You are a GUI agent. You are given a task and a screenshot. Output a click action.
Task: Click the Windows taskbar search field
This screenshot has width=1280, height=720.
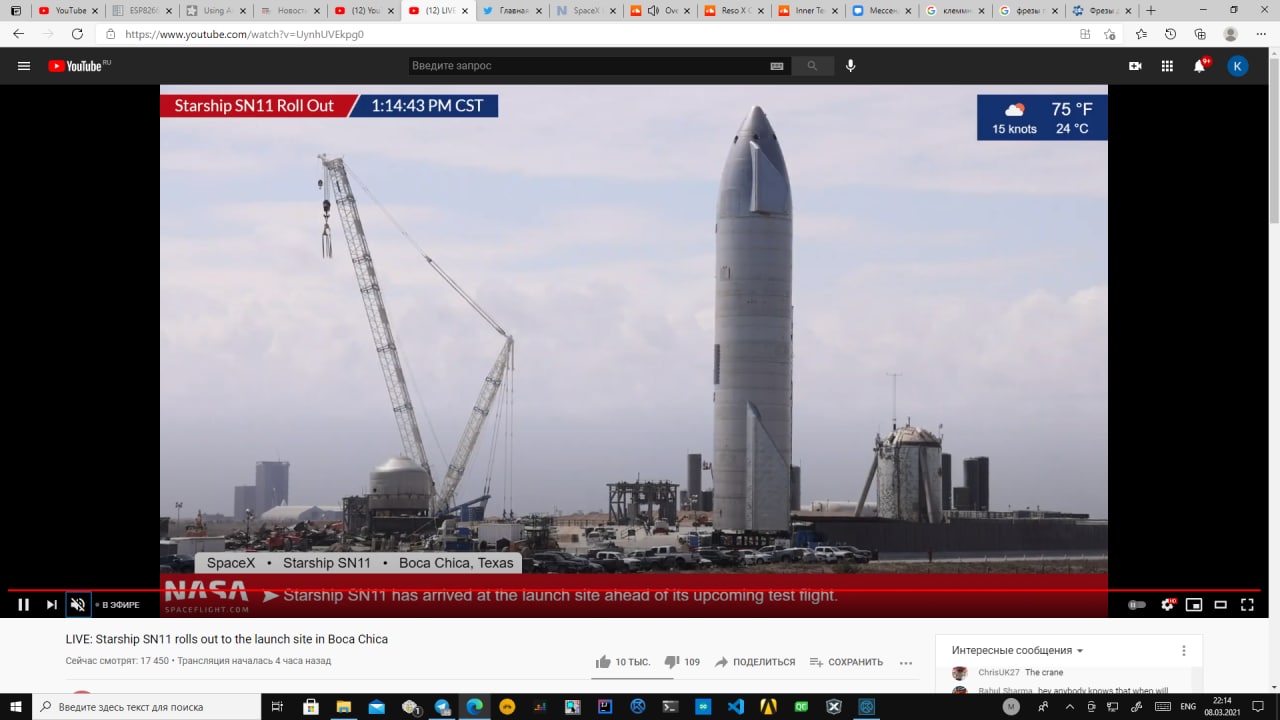tap(147, 706)
